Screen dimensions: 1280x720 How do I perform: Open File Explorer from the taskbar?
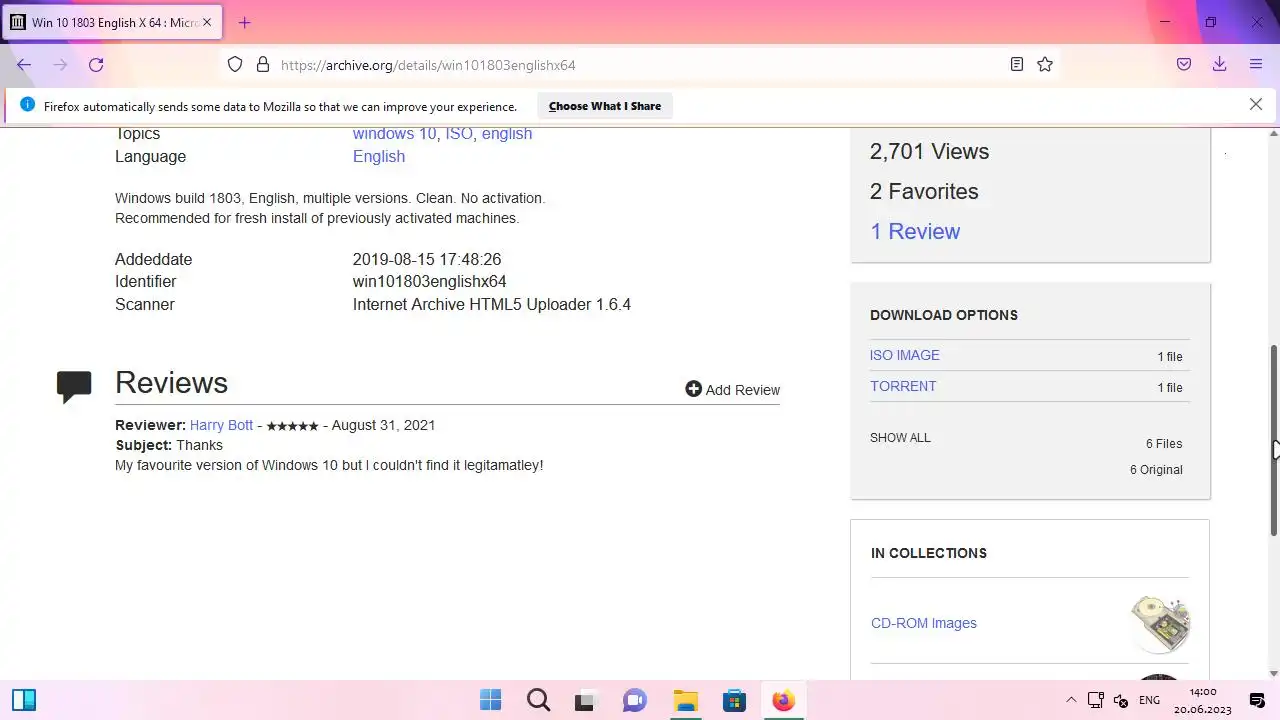coord(685,700)
